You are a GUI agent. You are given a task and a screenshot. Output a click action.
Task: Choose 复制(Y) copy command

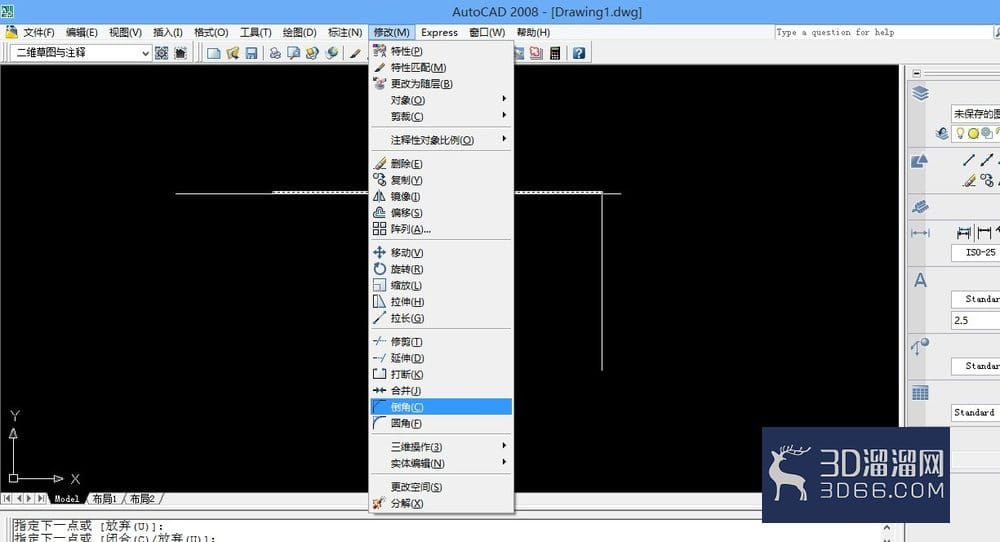coord(441,180)
